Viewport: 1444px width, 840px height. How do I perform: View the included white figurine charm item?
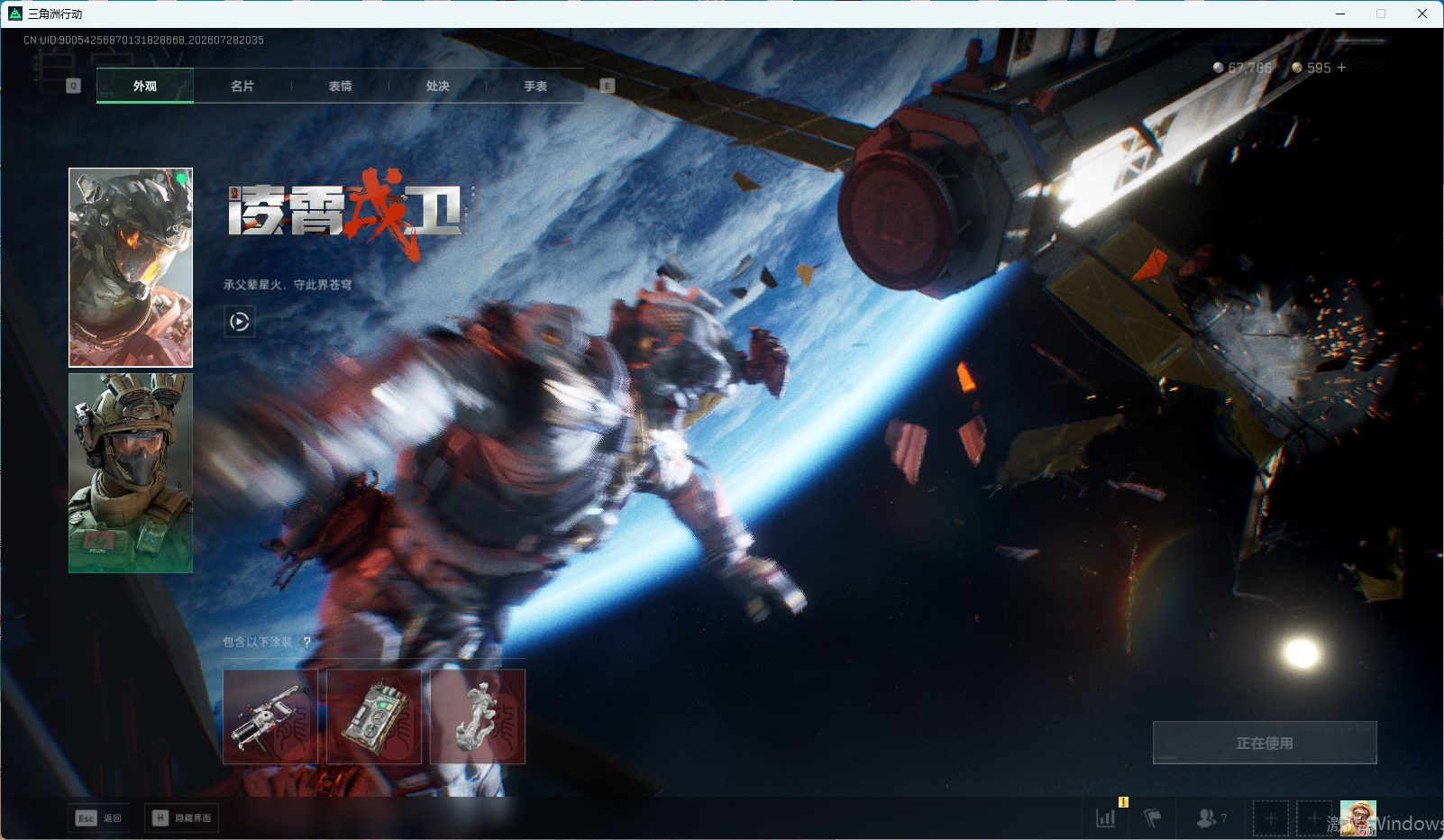(x=478, y=717)
